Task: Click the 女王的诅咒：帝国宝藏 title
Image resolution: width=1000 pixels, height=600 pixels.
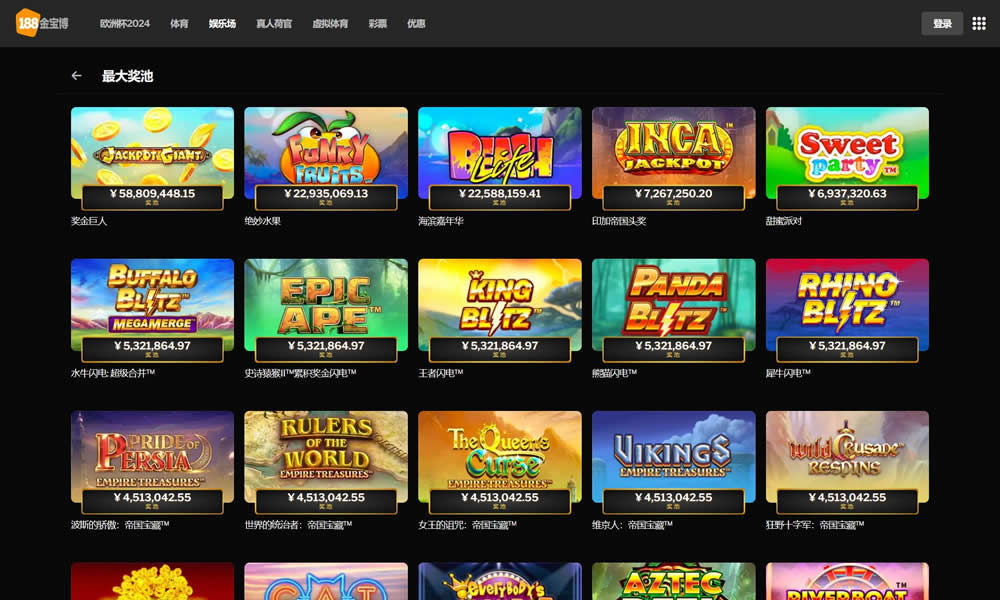Action: (467, 525)
